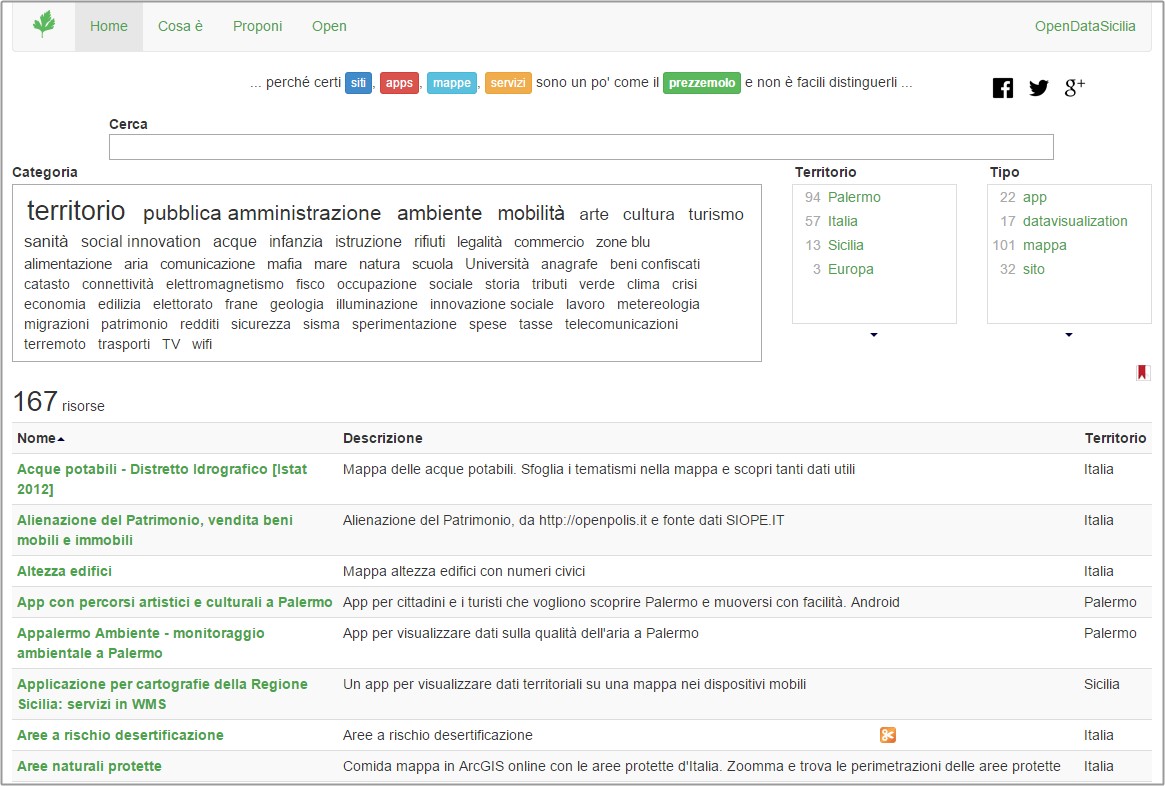Image resolution: width=1165 pixels, height=786 pixels.
Task: Expand the Tipo list with arrow
Action: point(1069,335)
